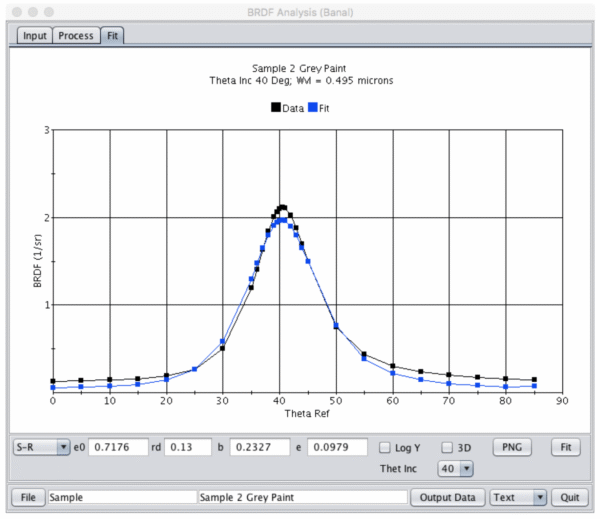Screen dimensions: 600x519
Task: Select the Fit tab
Action: coord(111,35)
